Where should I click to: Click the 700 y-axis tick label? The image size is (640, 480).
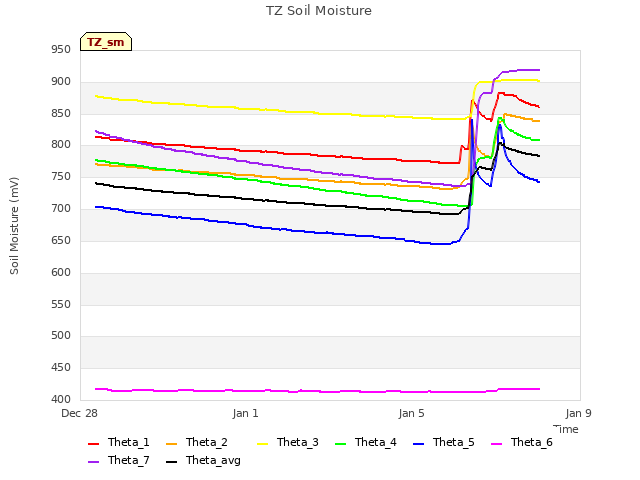(61, 209)
